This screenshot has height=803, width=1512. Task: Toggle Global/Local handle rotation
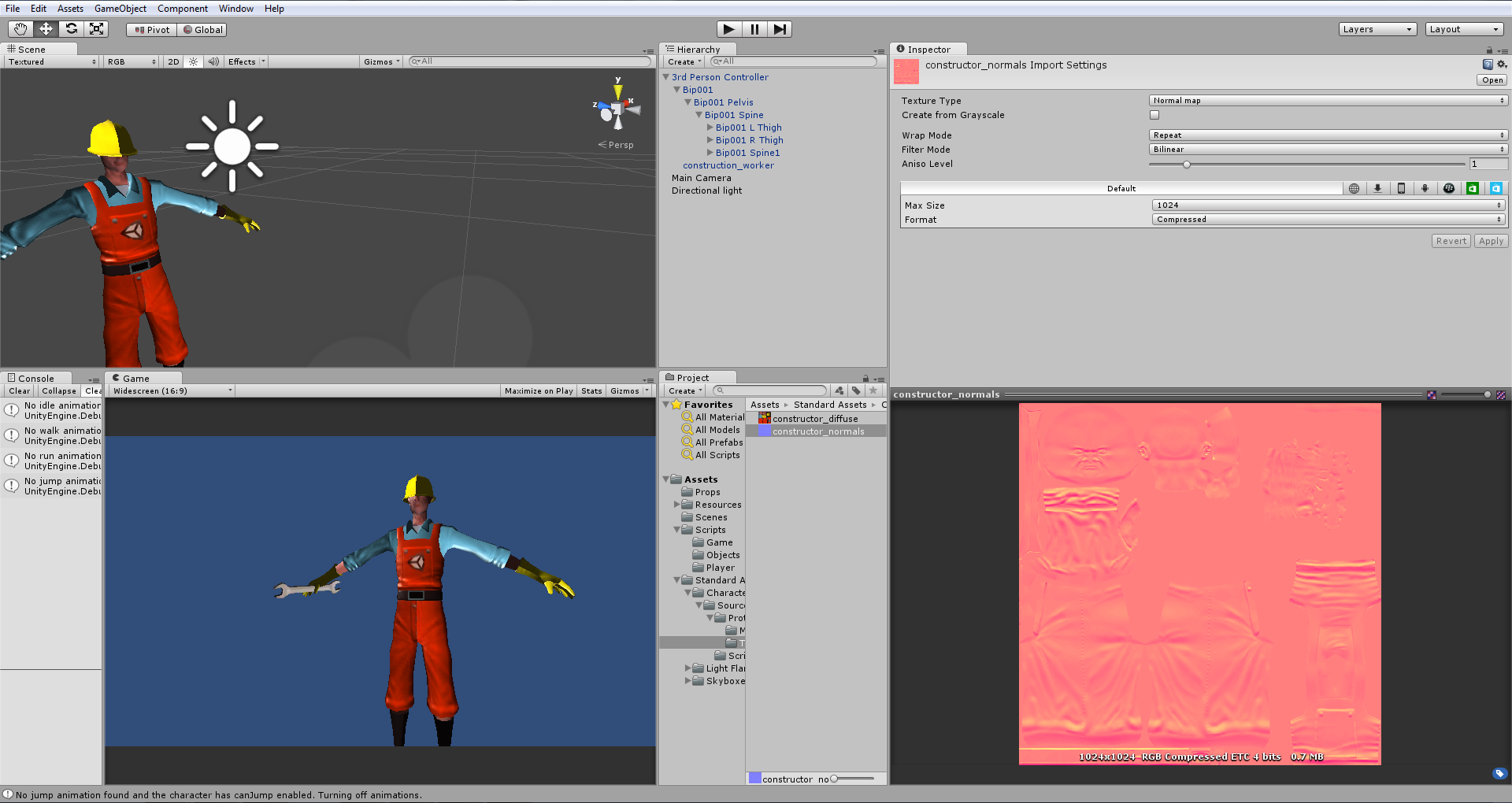click(x=202, y=30)
